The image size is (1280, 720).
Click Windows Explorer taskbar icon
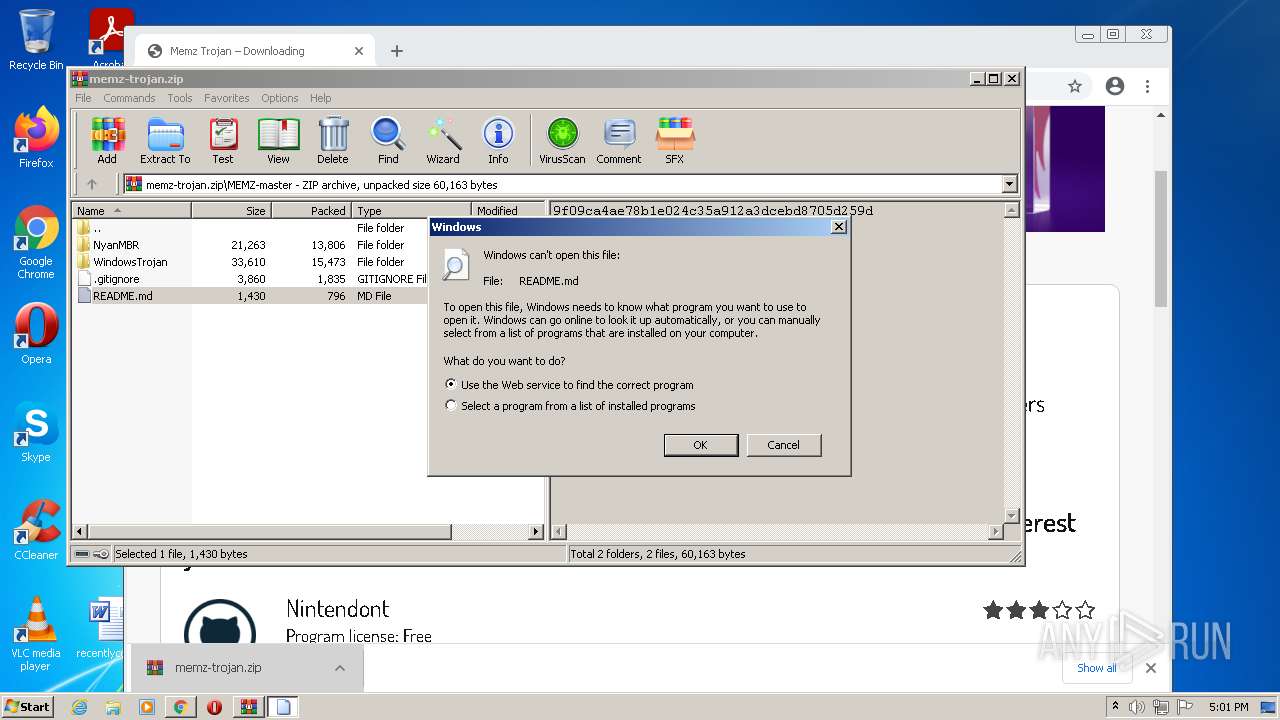(x=113, y=707)
